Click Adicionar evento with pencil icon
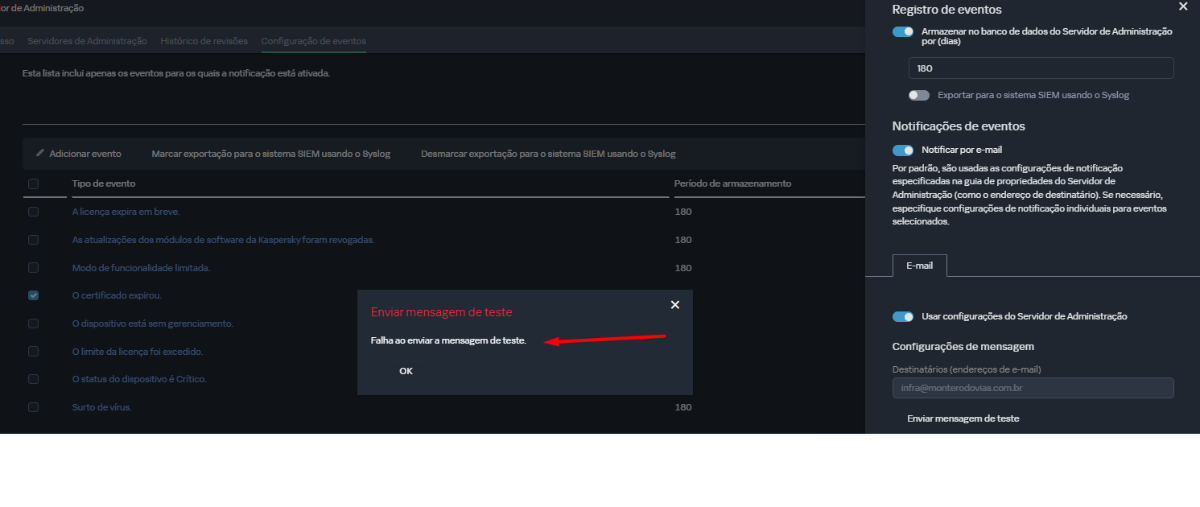 [78, 154]
